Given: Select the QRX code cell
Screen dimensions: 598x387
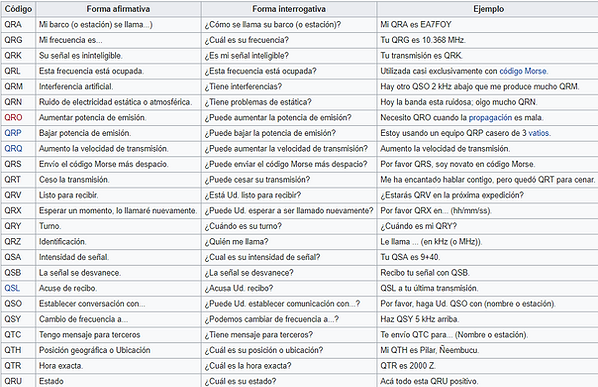Looking at the screenshot, I should click(18, 210).
